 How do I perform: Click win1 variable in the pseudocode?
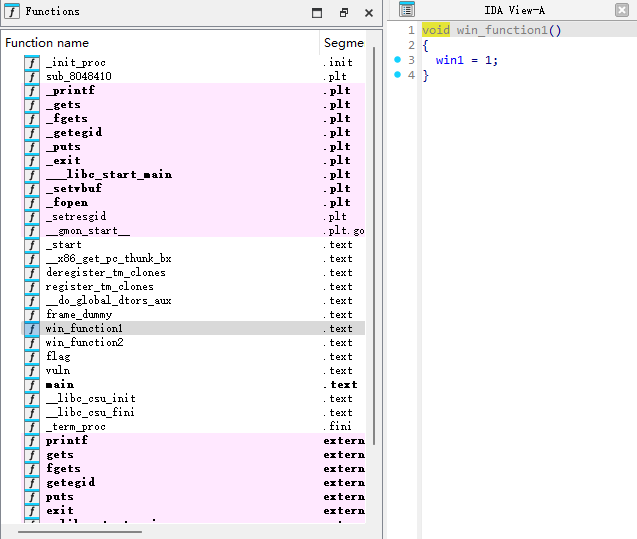(x=451, y=60)
